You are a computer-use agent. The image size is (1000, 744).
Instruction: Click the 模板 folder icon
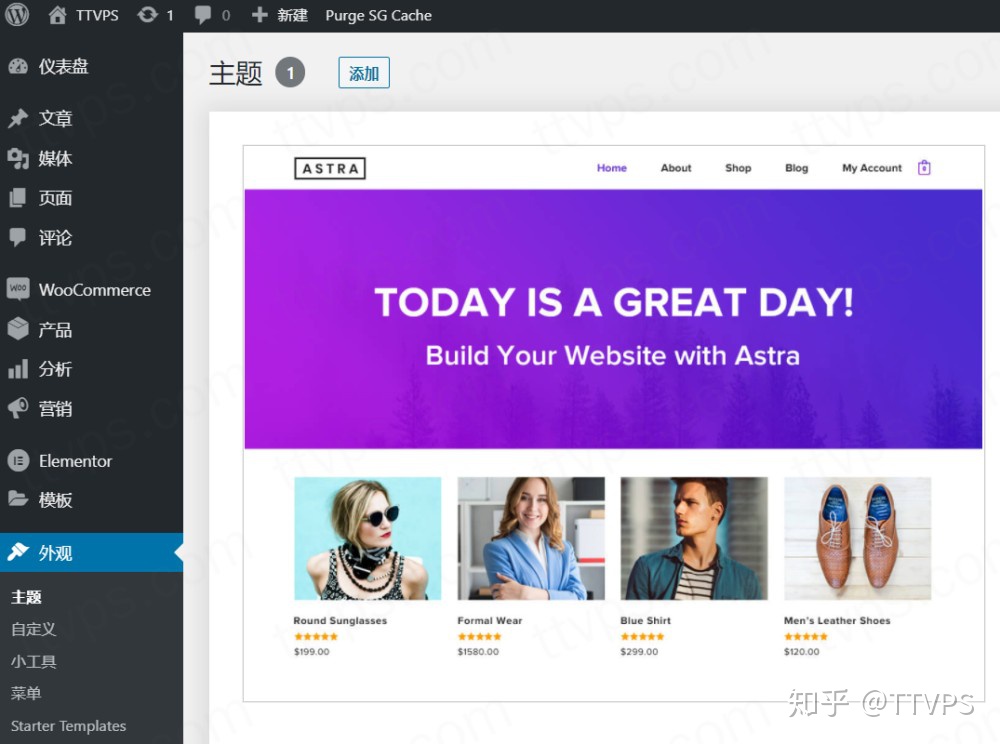18,499
